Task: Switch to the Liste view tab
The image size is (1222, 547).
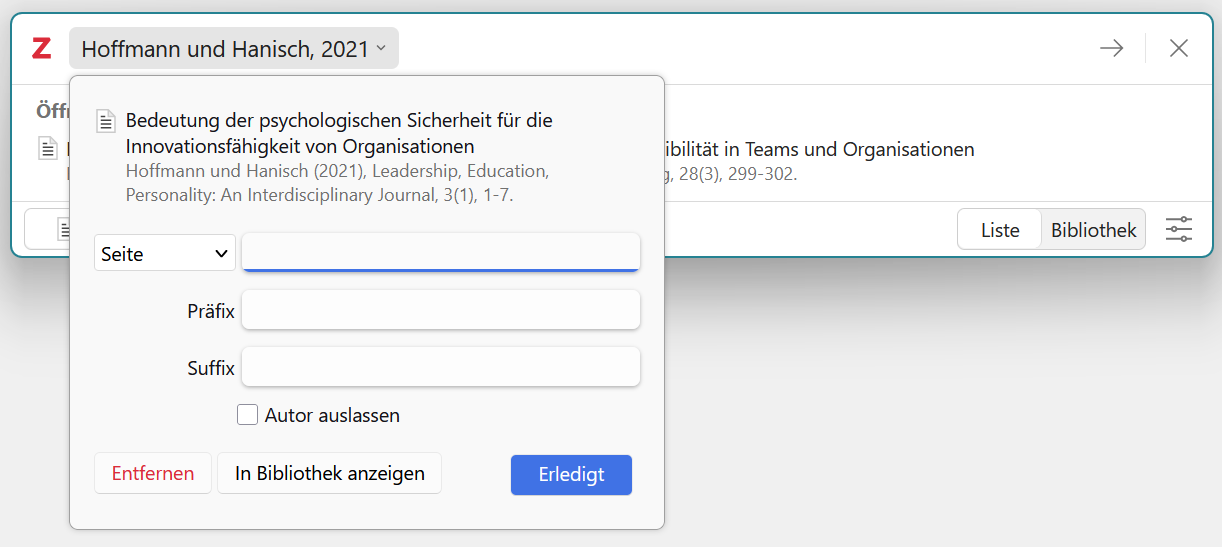Action: coord(999,230)
